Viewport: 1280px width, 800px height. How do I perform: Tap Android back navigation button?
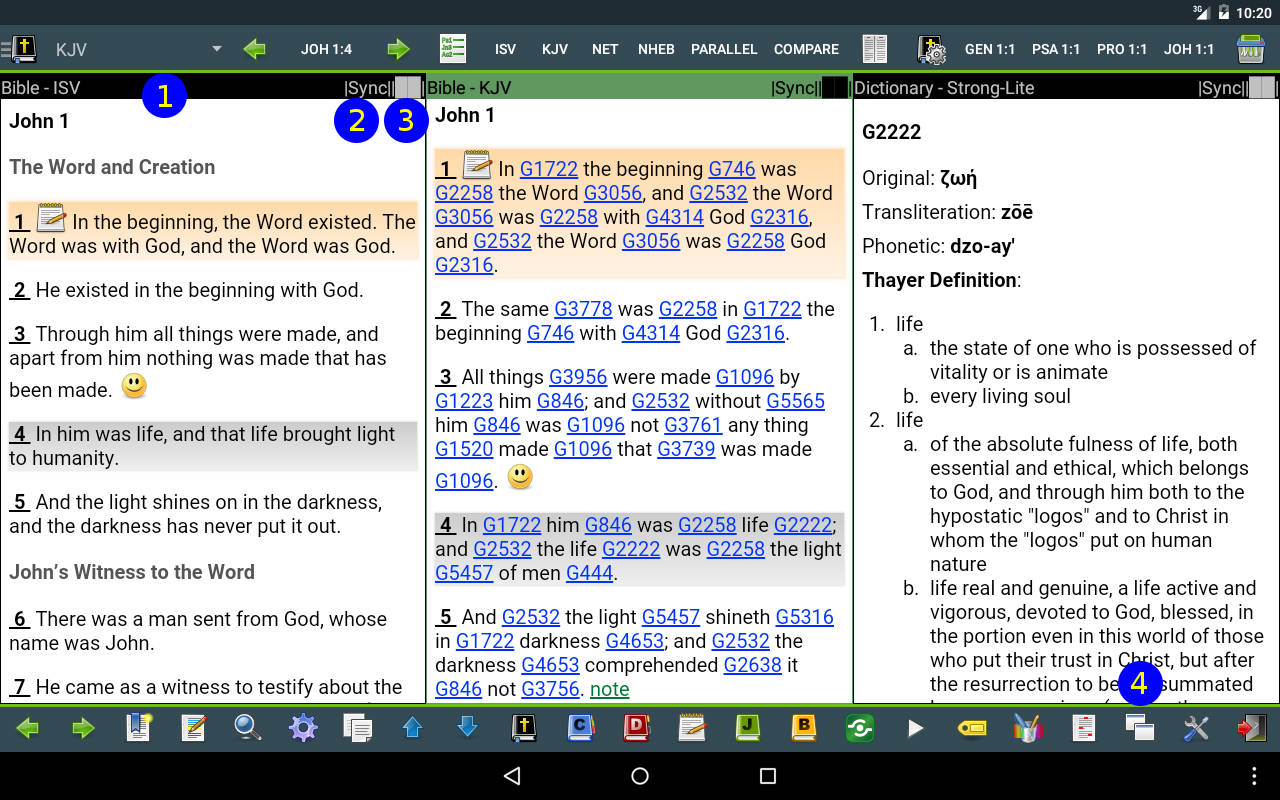[512, 776]
